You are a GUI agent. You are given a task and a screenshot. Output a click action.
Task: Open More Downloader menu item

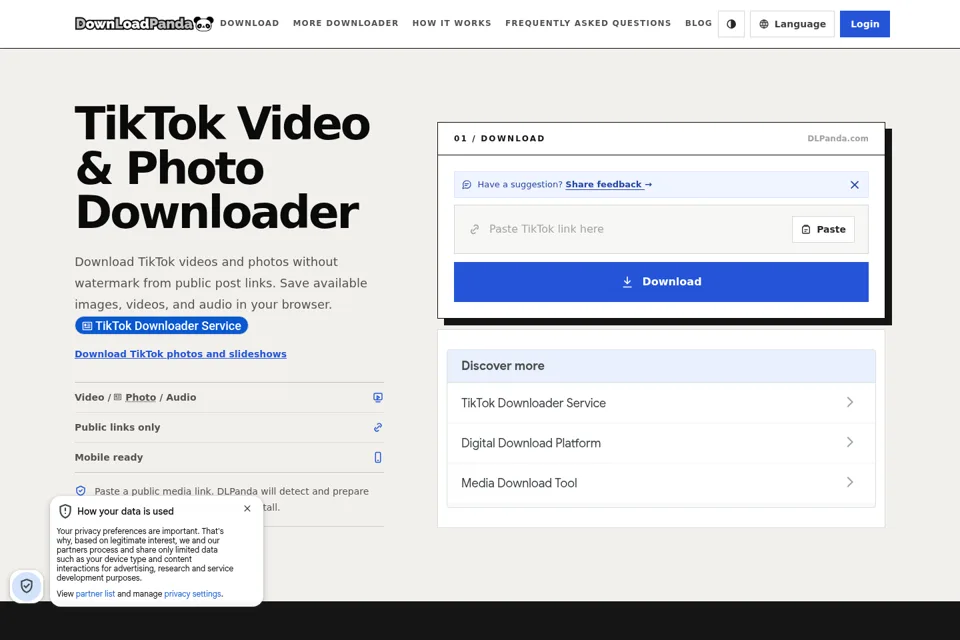[346, 23]
